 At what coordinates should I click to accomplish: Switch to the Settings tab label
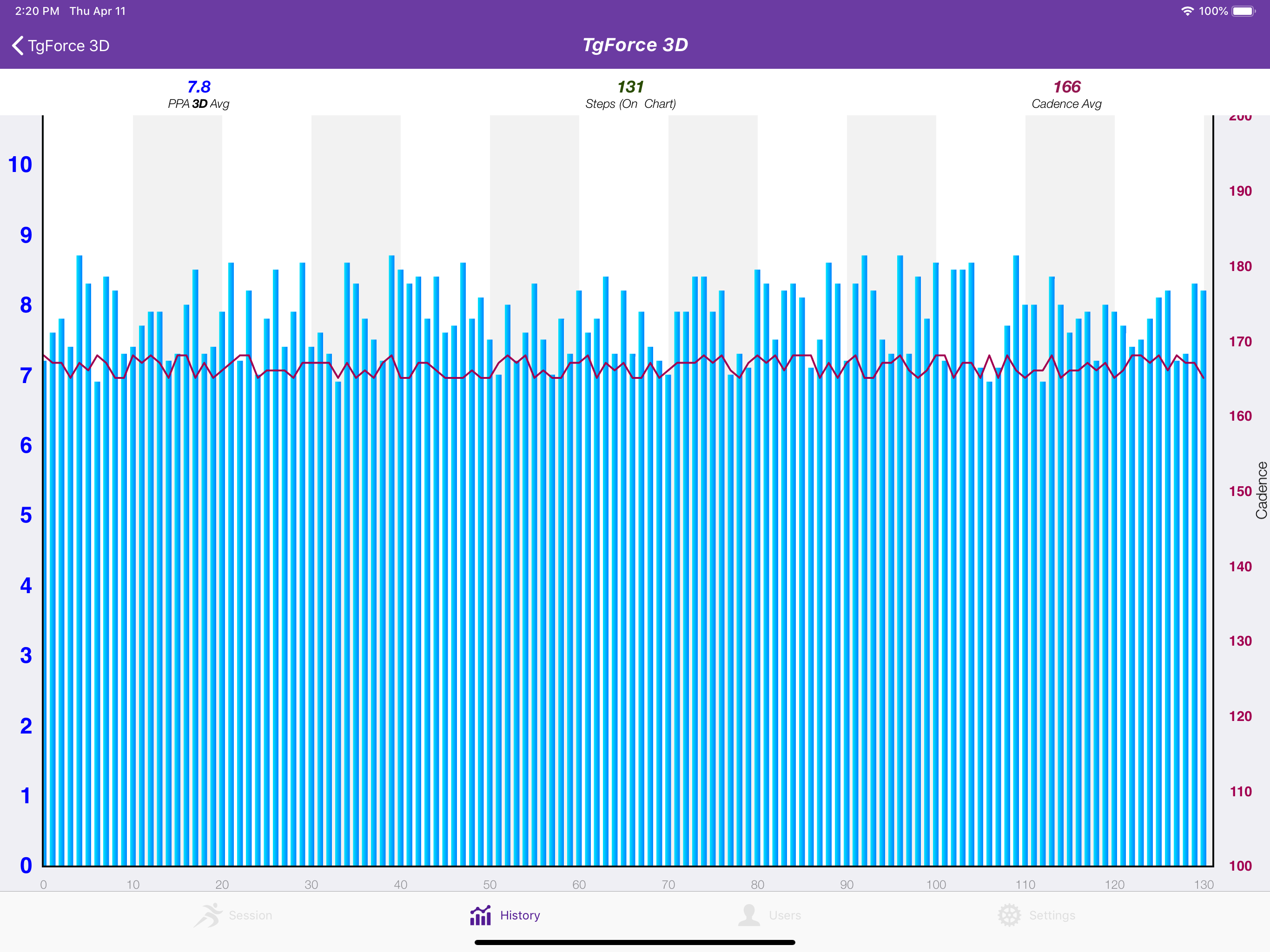pos(1052,915)
